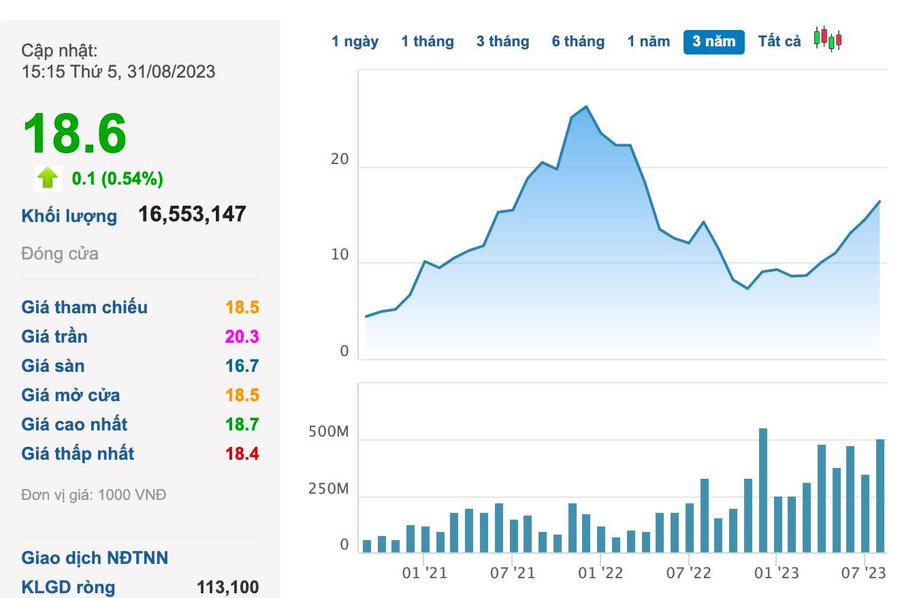This screenshot has height=598, width=900.
Task: Click the last volume bar after 07 '23
Action: point(880,495)
